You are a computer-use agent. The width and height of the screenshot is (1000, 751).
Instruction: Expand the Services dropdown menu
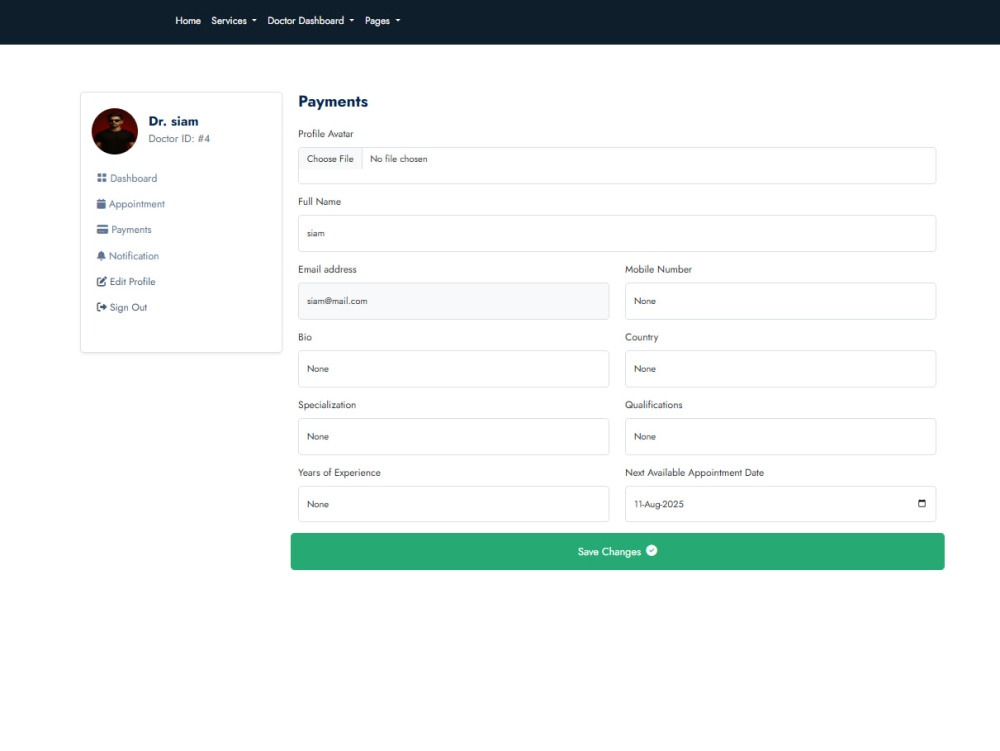(234, 21)
